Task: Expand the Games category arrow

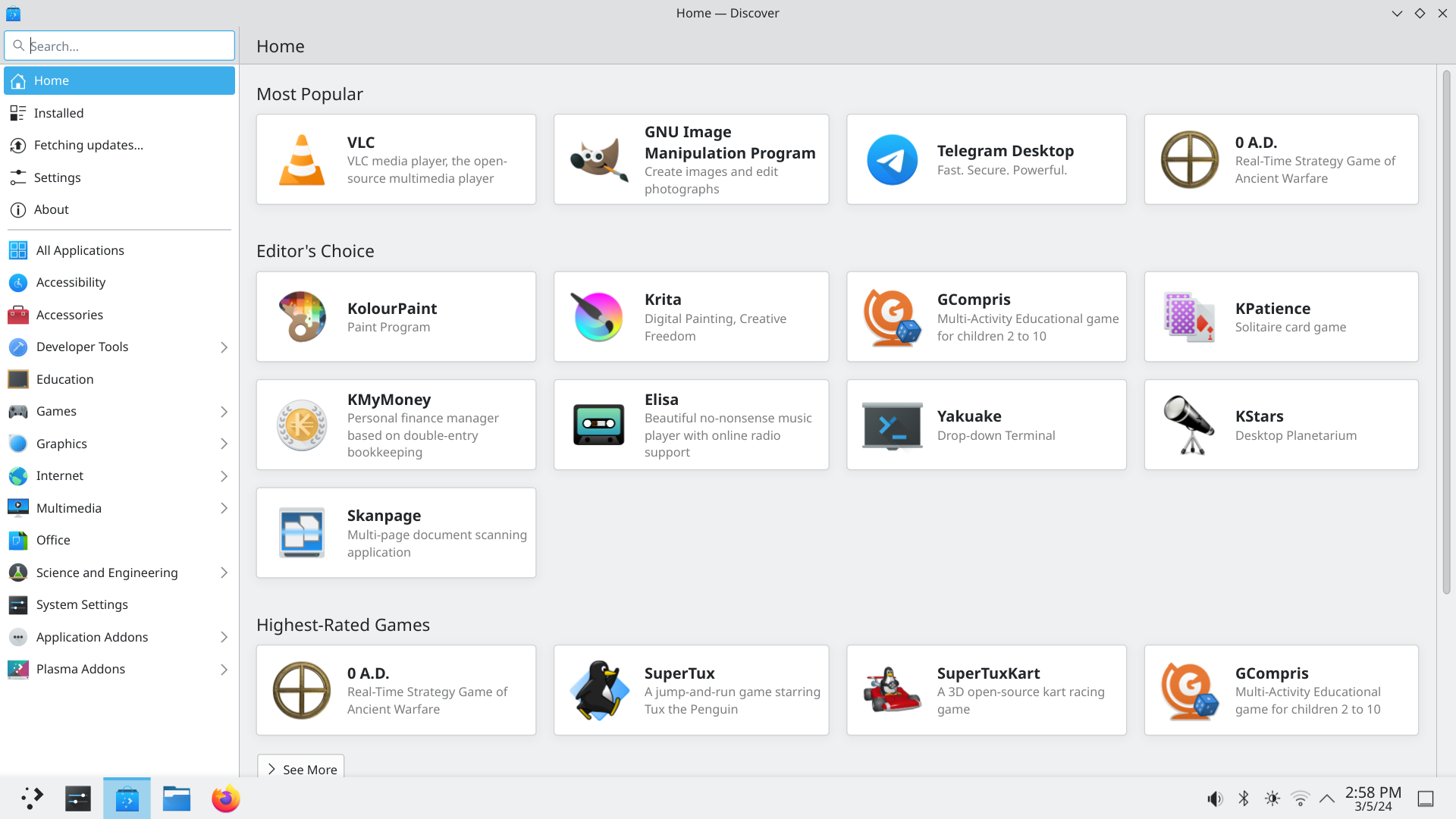Action: point(224,412)
